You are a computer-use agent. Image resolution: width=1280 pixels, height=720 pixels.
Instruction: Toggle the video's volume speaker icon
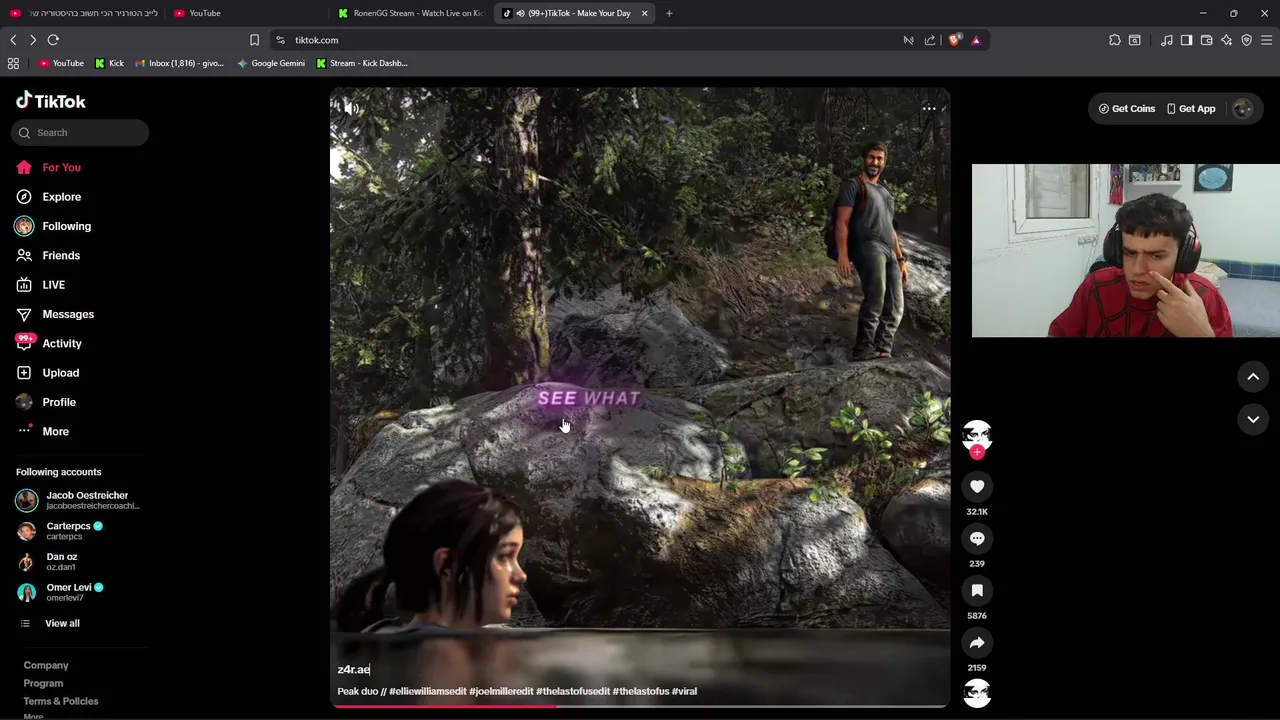click(351, 108)
